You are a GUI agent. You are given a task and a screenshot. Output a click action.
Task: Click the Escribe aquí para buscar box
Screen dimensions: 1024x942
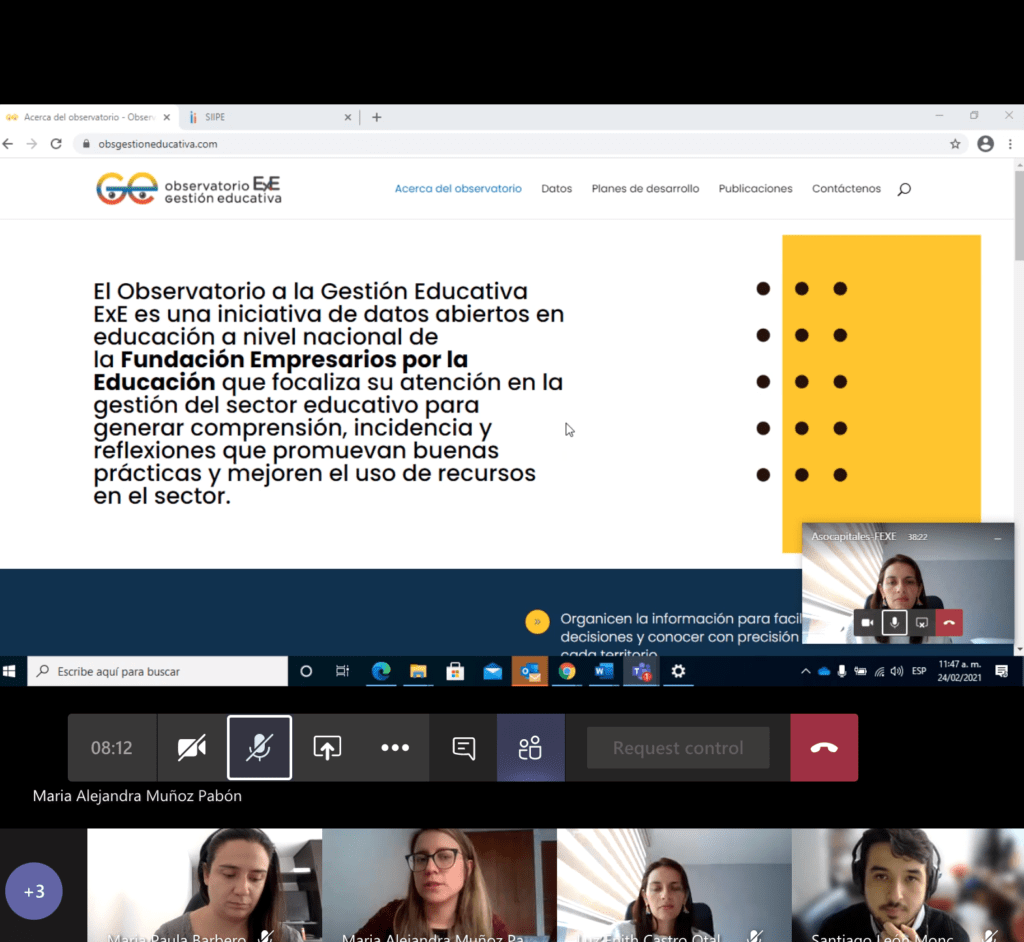(x=157, y=671)
